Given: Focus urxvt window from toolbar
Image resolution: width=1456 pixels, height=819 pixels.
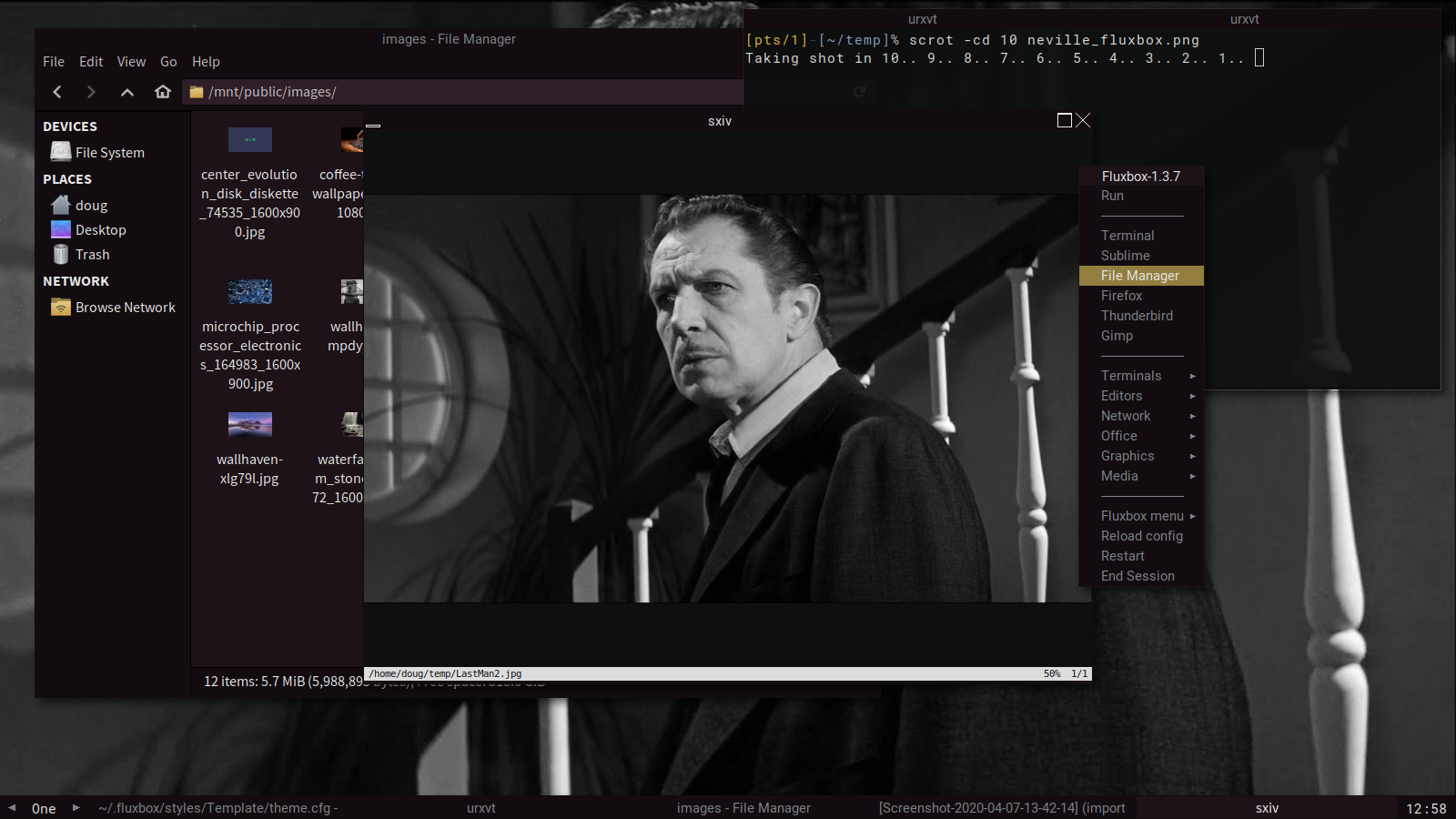Looking at the screenshot, I should point(481,808).
